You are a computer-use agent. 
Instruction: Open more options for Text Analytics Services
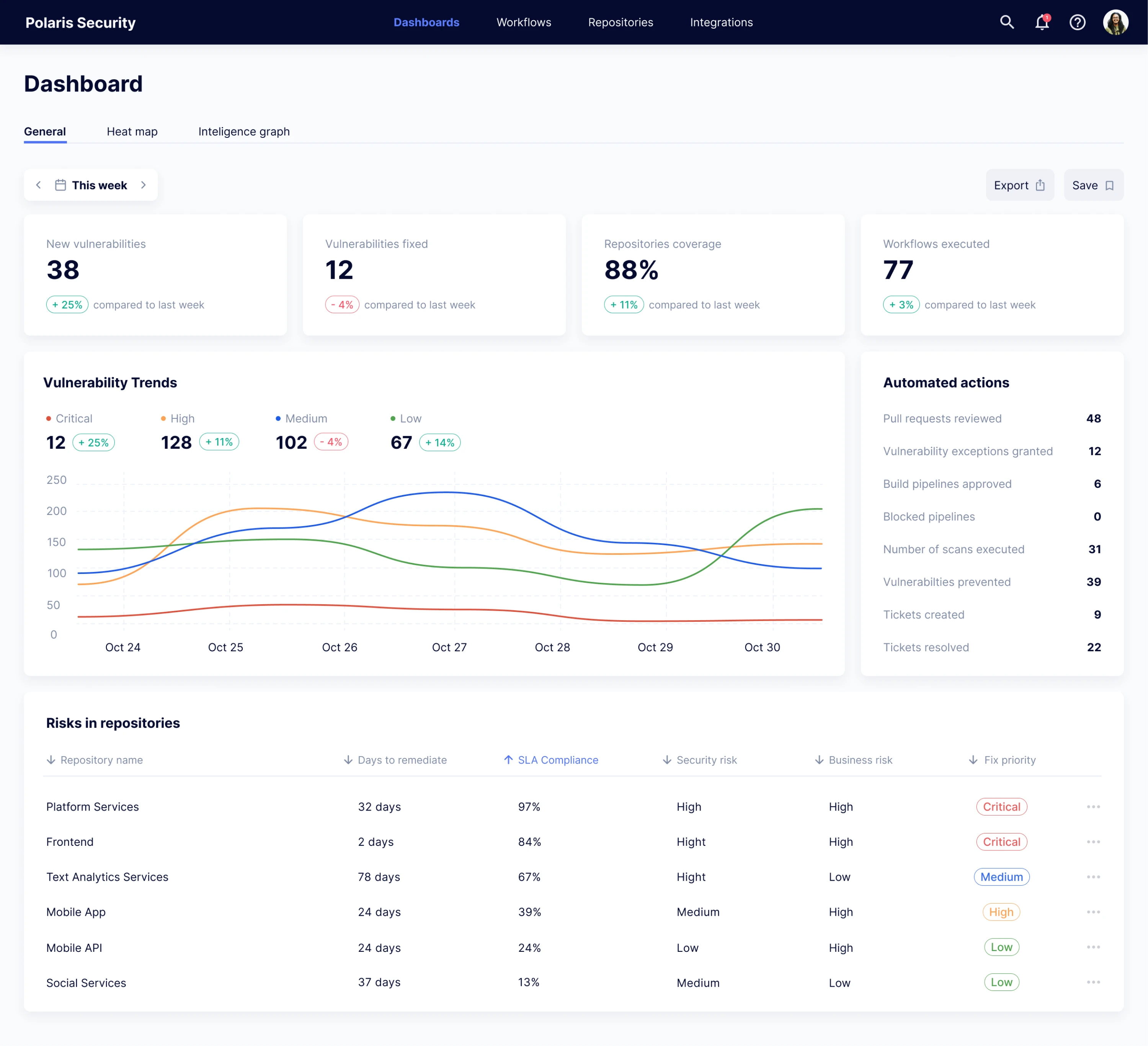pos(1093,877)
